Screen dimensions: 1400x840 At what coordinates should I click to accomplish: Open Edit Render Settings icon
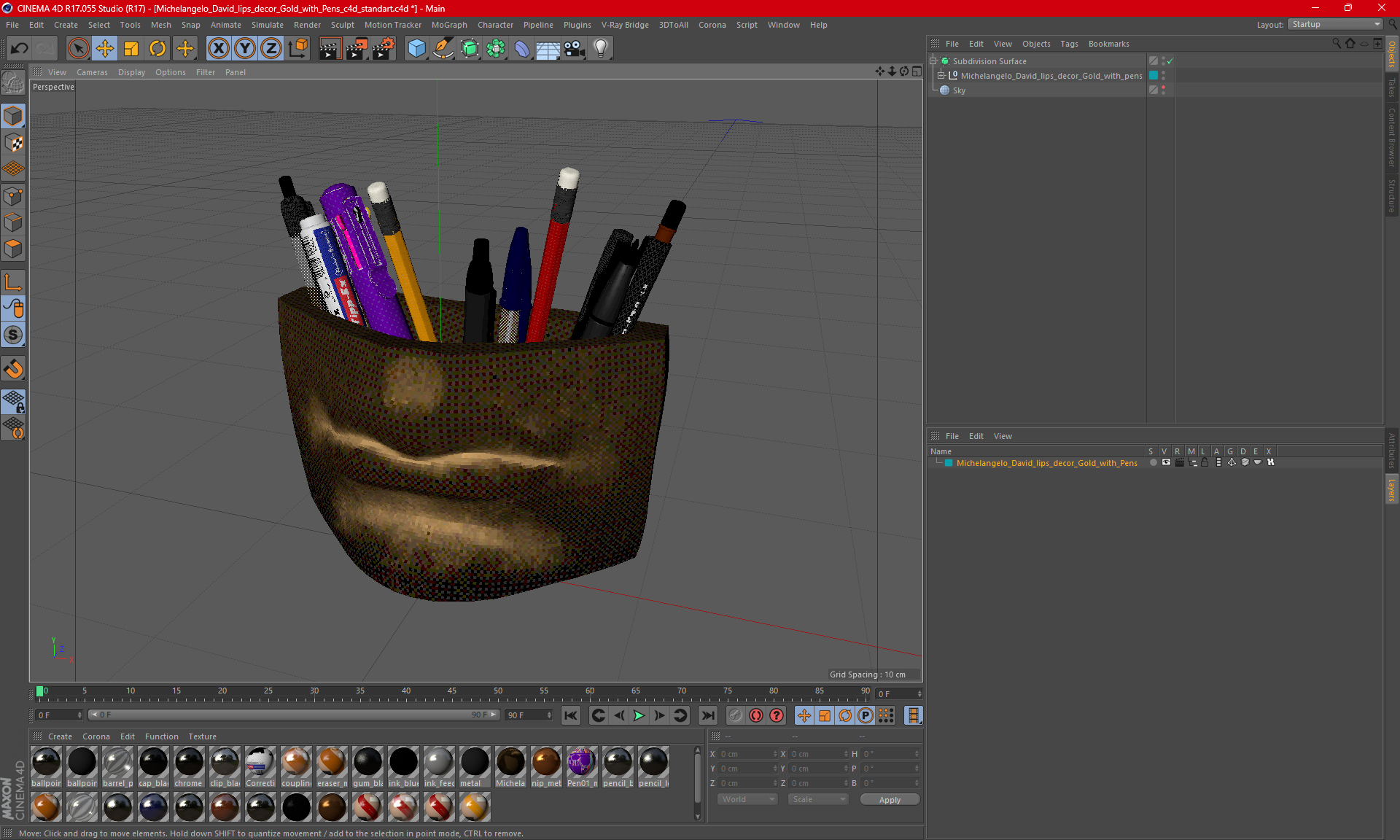pos(384,49)
